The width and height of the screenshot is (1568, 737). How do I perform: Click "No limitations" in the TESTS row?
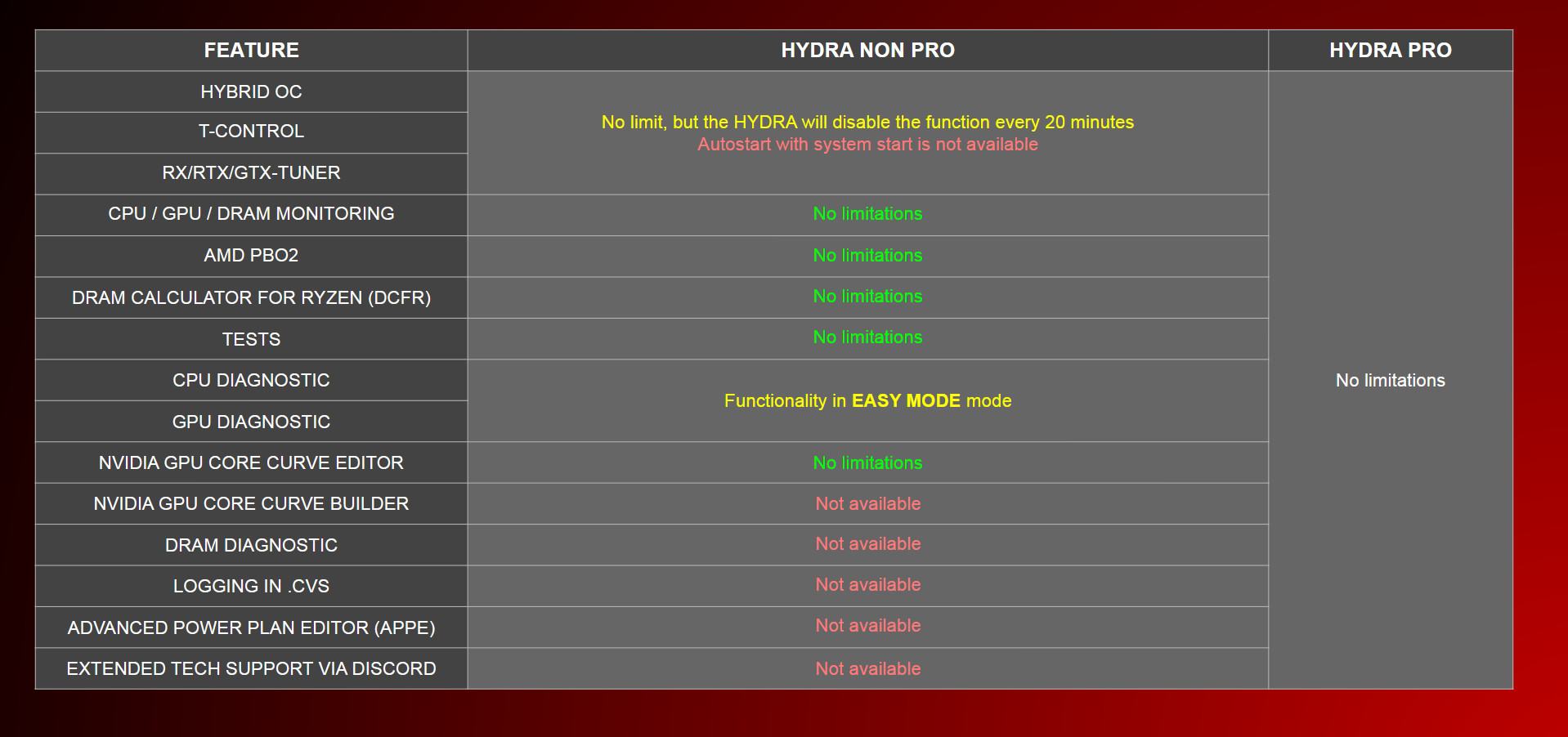pyautogui.click(x=867, y=337)
